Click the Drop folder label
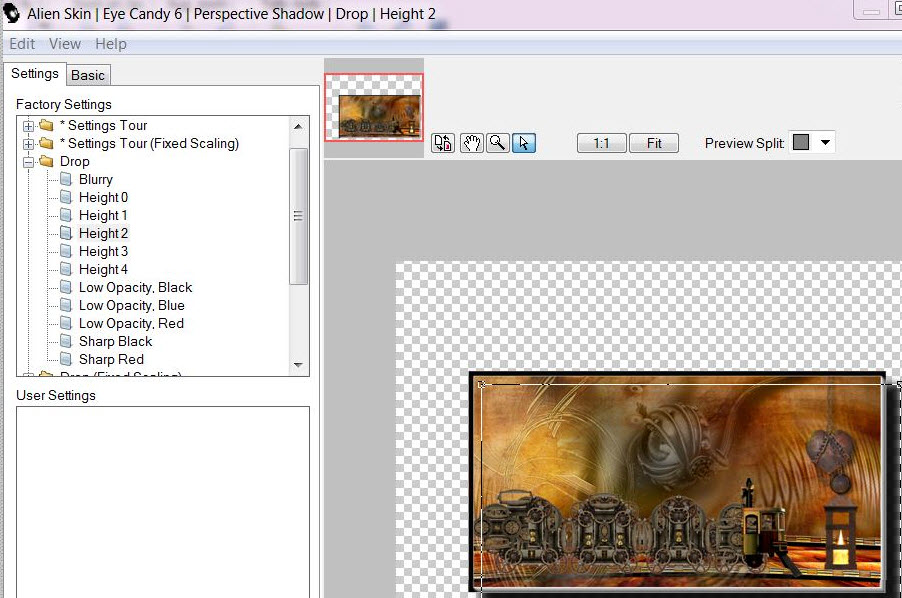 (75, 162)
